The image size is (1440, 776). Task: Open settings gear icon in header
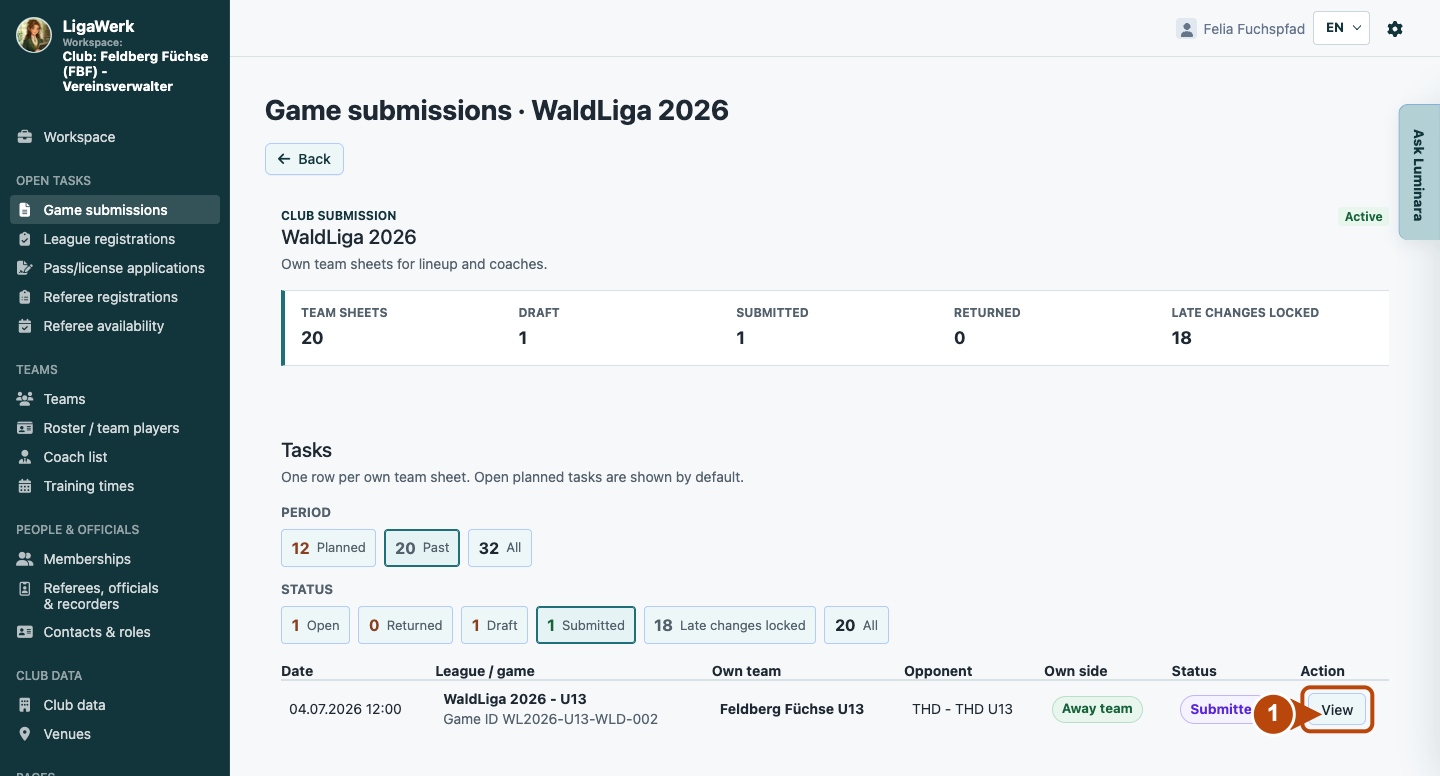point(1395,29)
